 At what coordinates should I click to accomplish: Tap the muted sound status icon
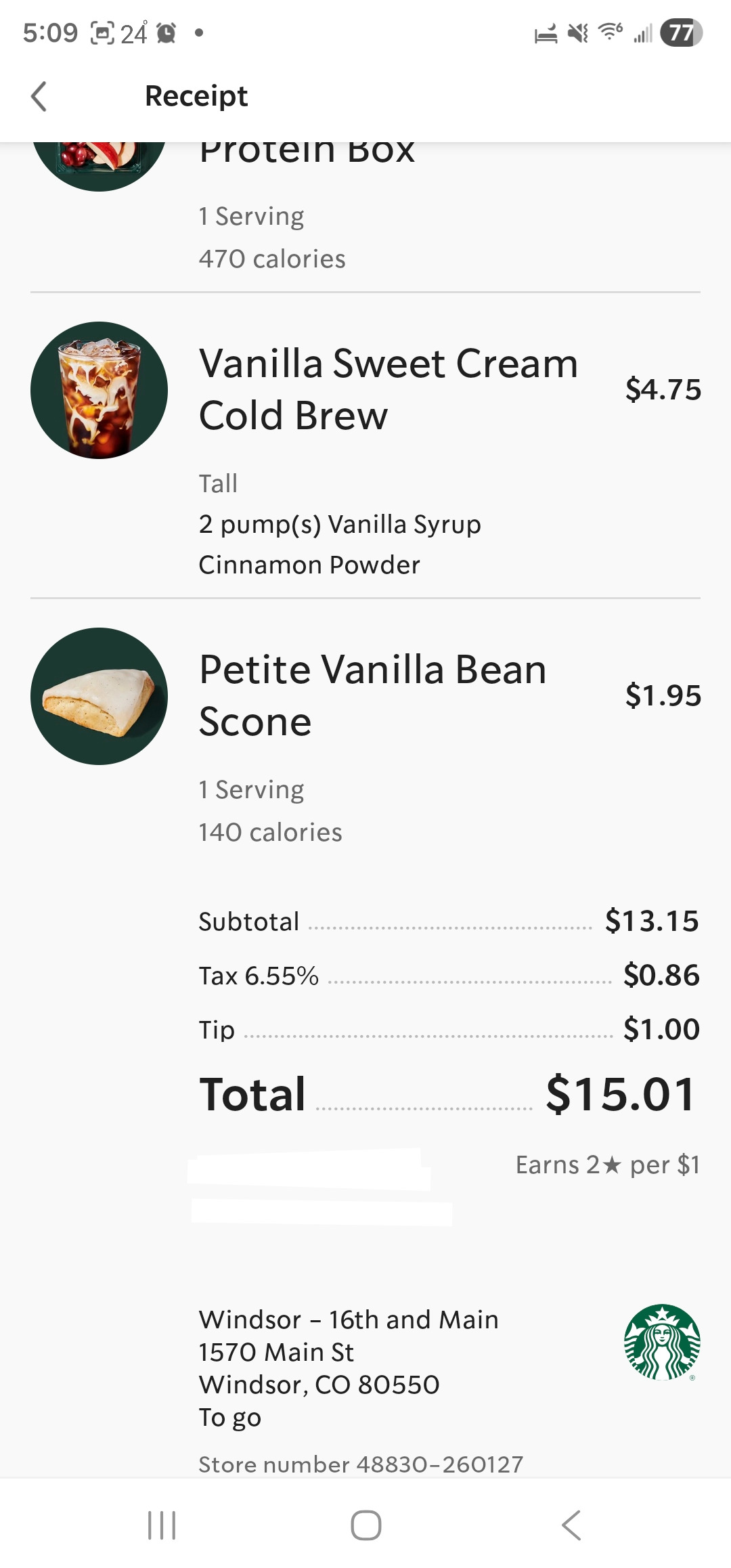[577, 32]
